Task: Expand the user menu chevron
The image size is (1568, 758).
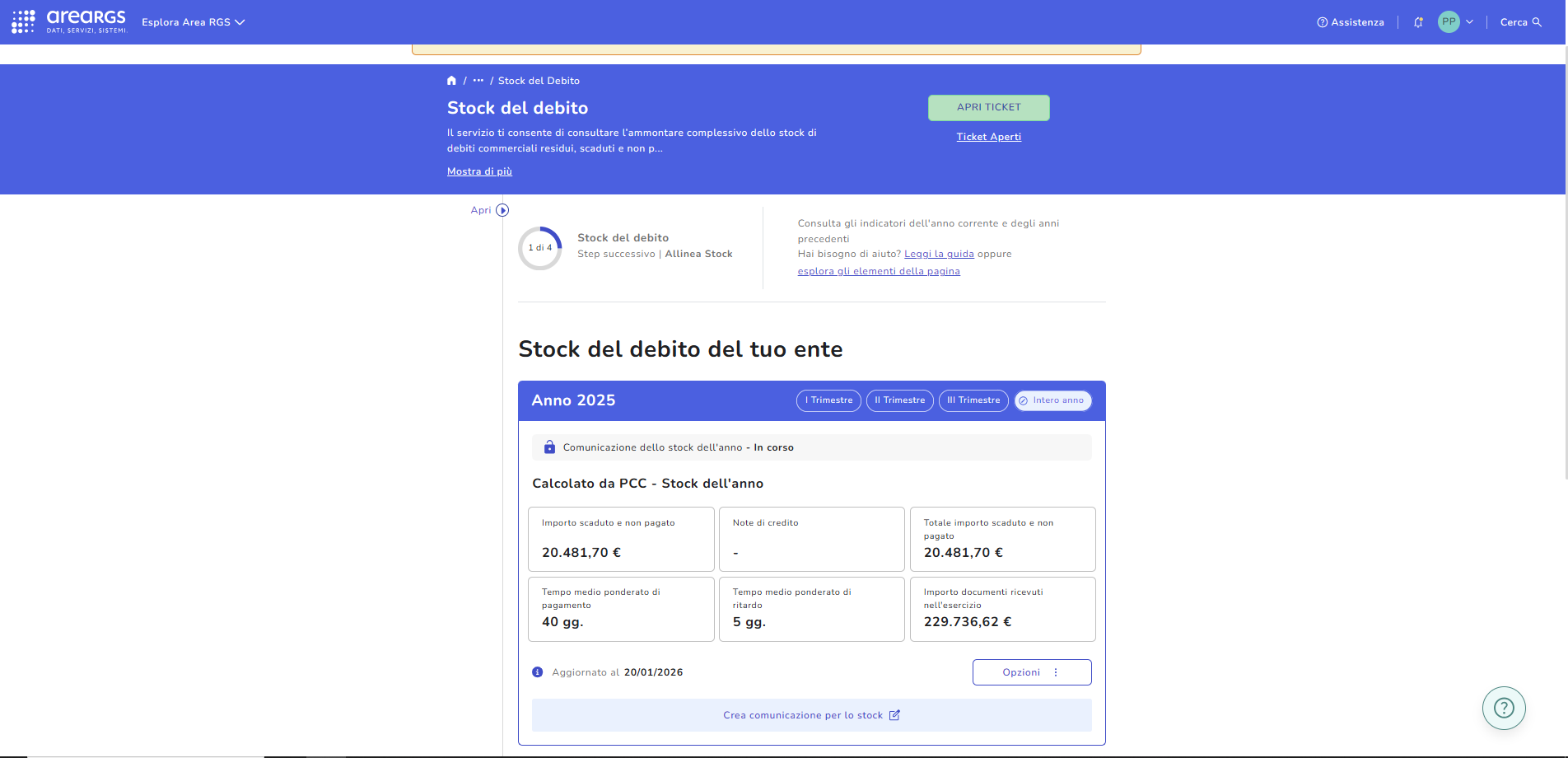Action: 1469,22
